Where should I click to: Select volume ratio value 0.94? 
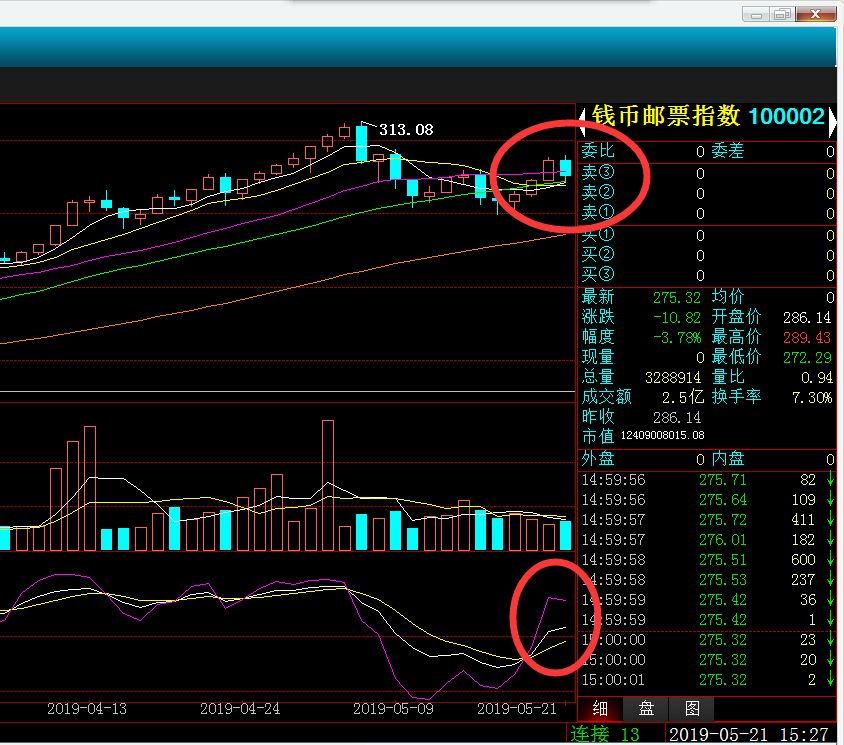pyautogui.click(x=817, y=377)
